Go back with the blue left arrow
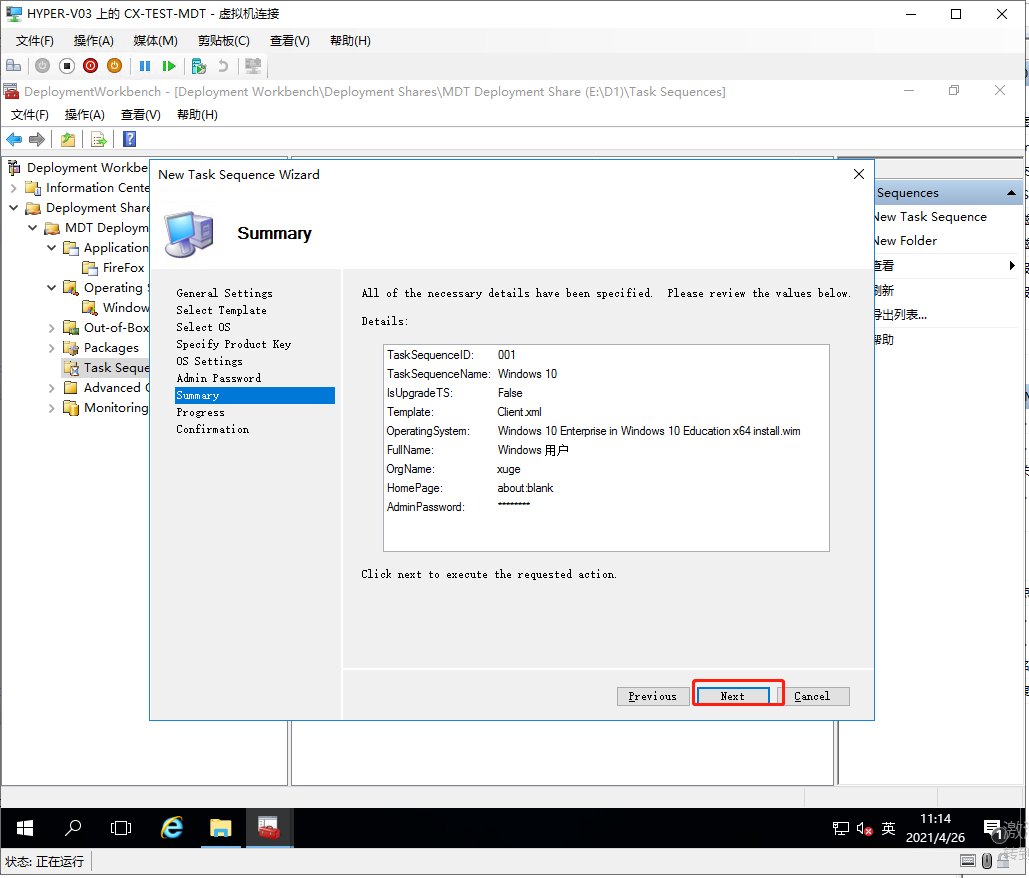This screenshot has width=1029, height=878. click(14, 139)
